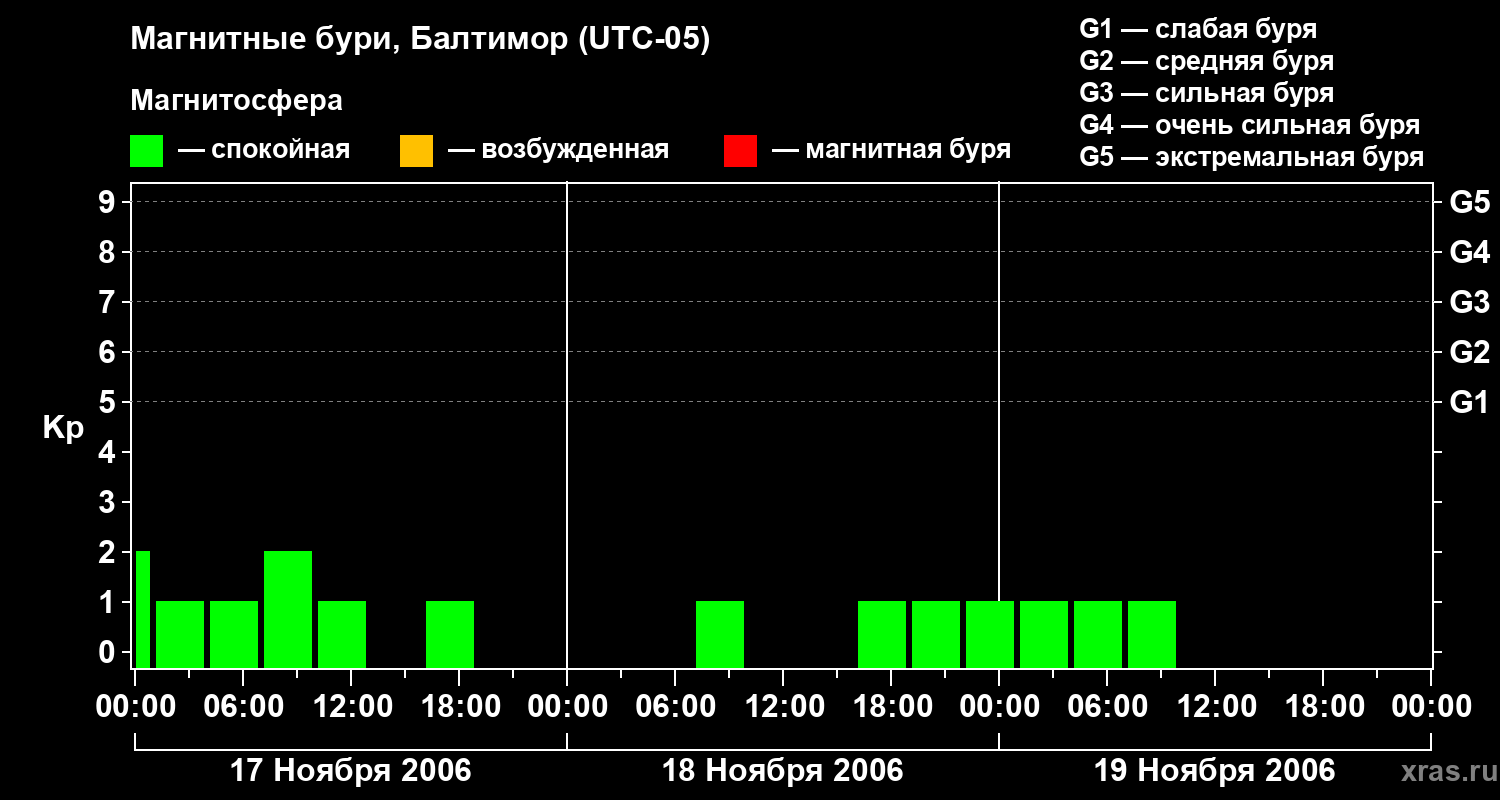Image resolution: width=1500 pixels, height=800 pixels.
Task: Select the title 'Магнитные бури, Балтимор (UTC-05)'
Action: point(420,41)
